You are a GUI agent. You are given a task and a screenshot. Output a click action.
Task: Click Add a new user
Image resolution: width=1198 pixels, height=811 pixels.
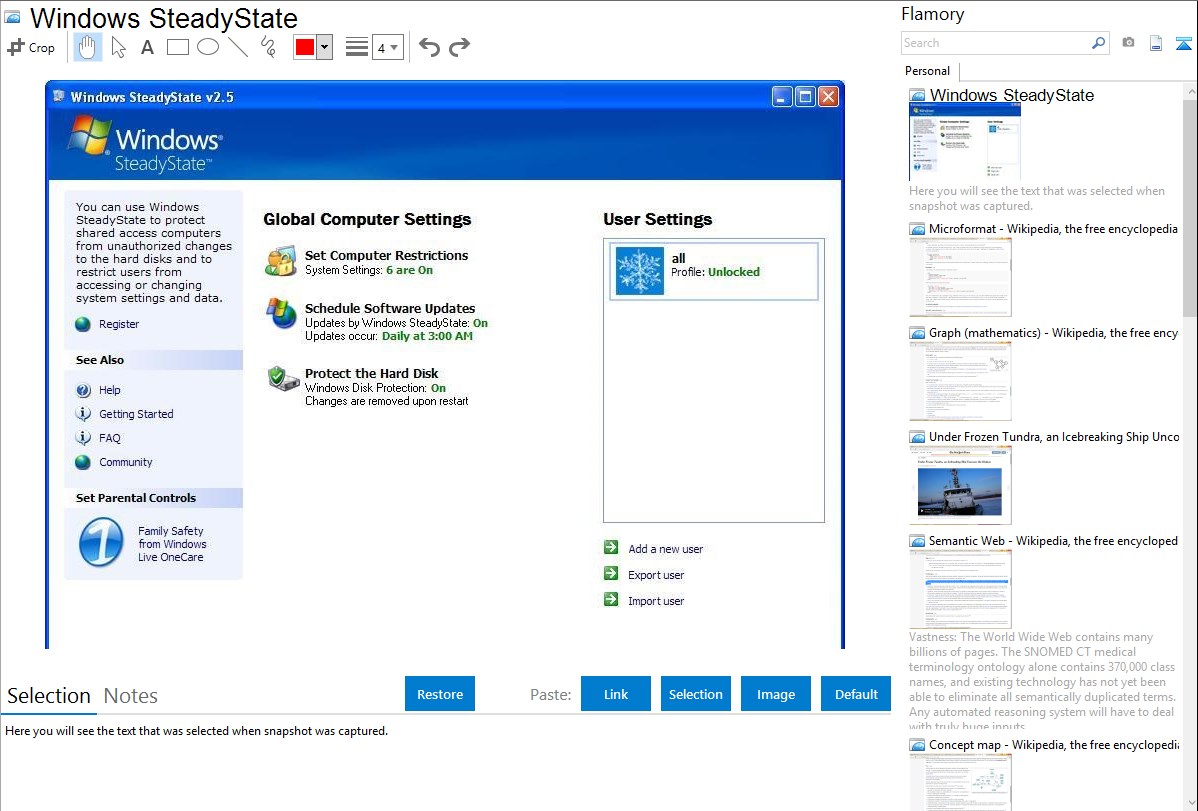point(665,549)
